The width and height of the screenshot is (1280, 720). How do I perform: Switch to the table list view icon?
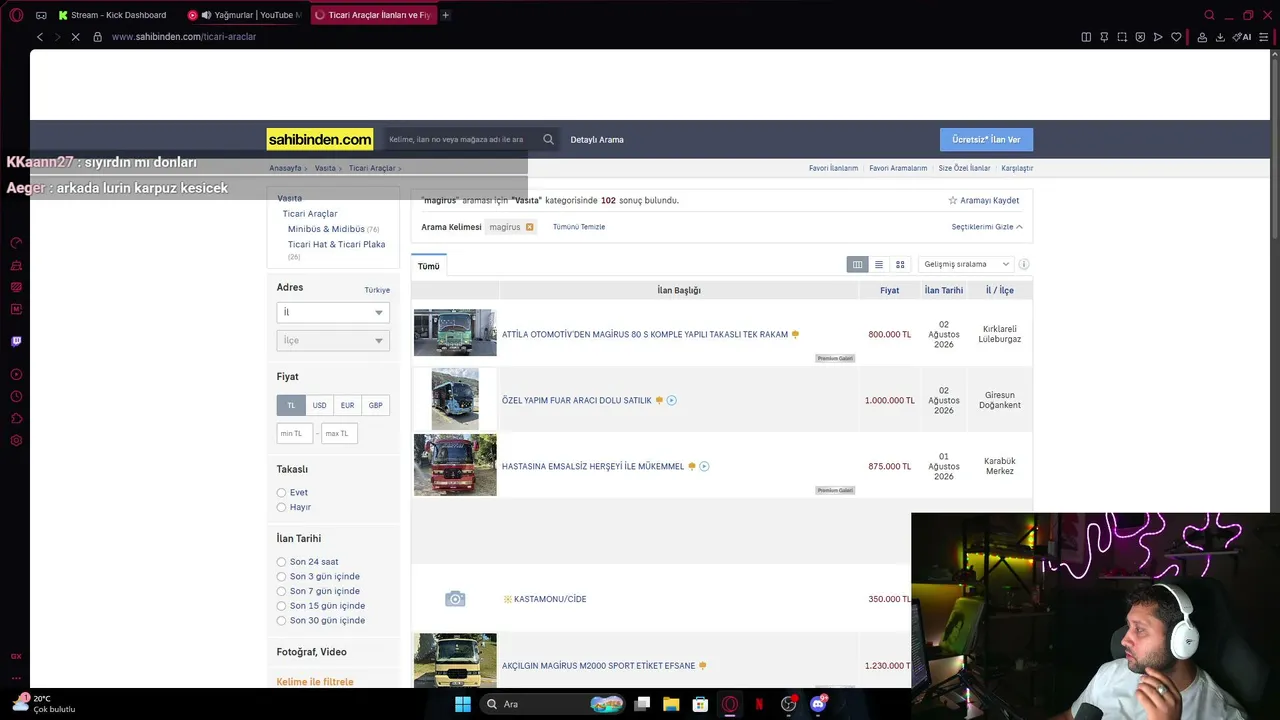857,264
